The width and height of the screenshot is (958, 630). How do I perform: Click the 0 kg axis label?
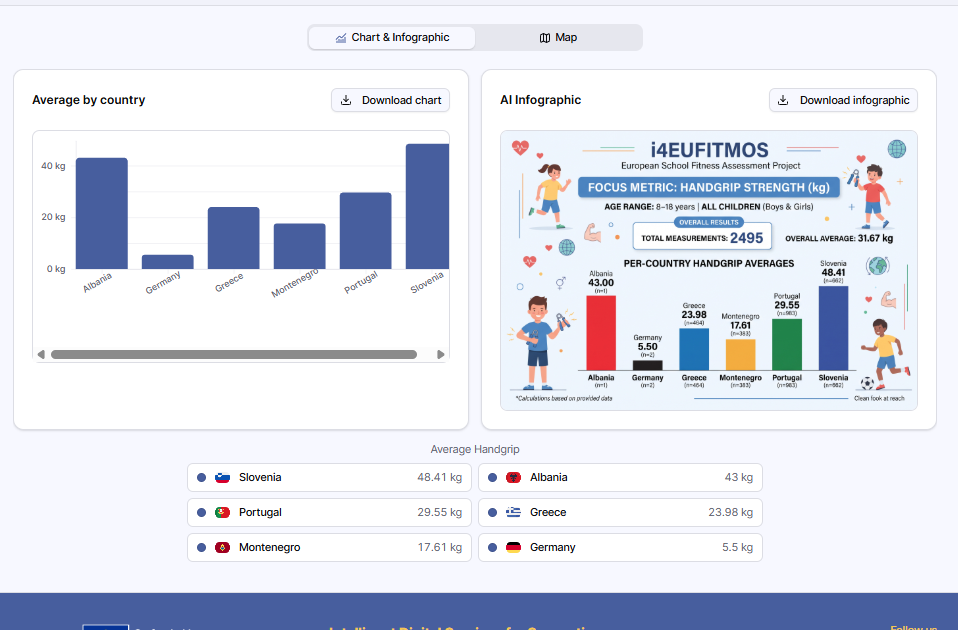(x=56, y=269)
